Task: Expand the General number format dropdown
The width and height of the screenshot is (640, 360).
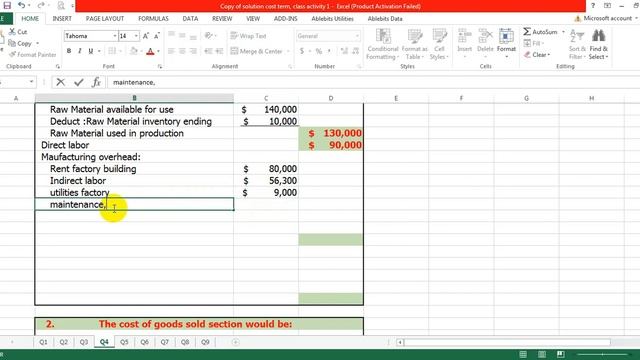Action: (x=357, y=36)
